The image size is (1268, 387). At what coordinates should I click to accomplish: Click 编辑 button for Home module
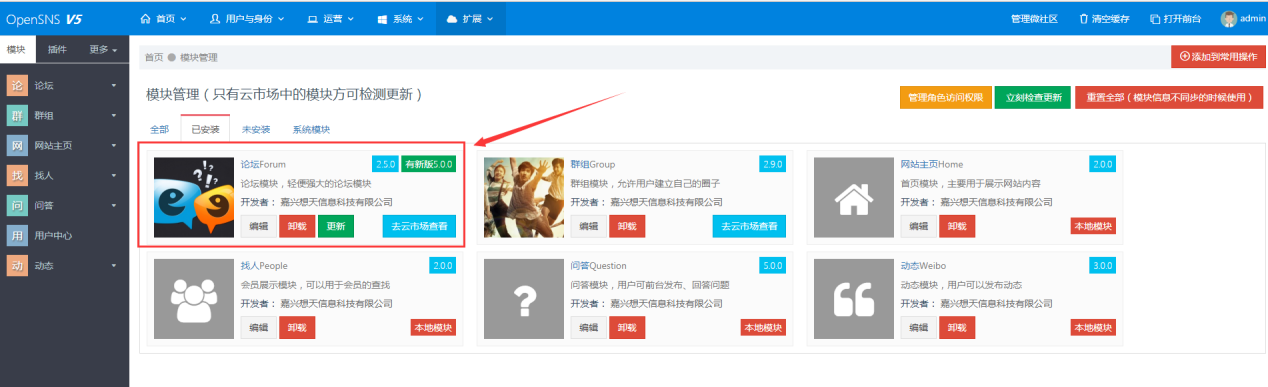click(918, 226)
